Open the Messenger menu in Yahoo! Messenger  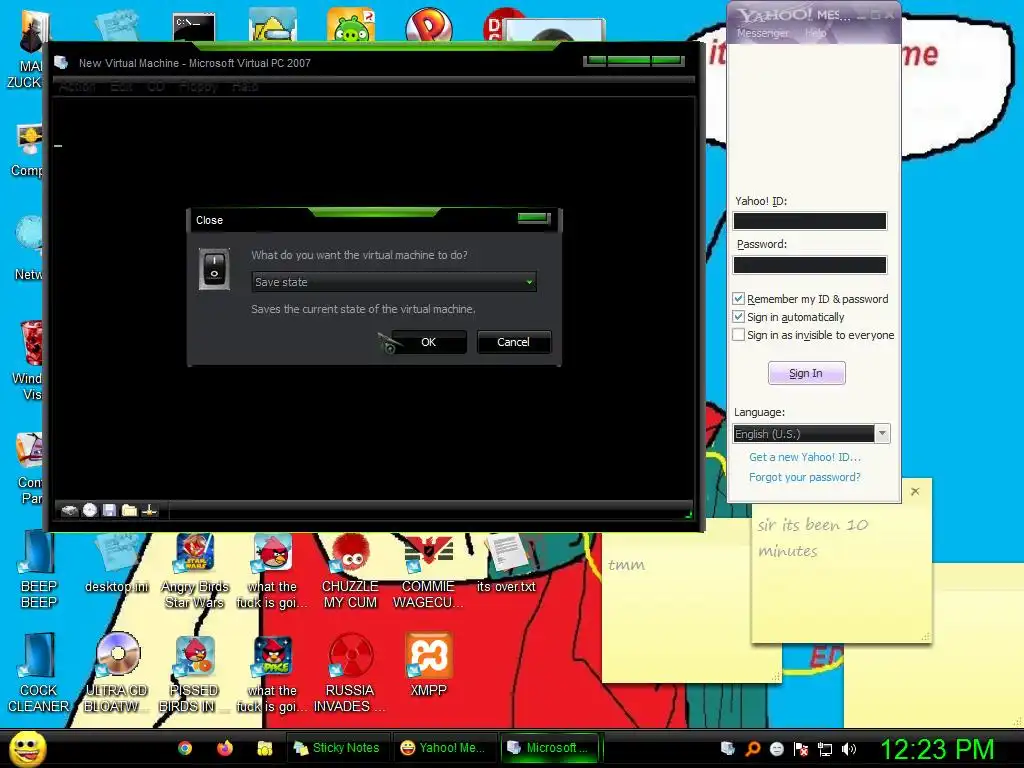(763, 33)
